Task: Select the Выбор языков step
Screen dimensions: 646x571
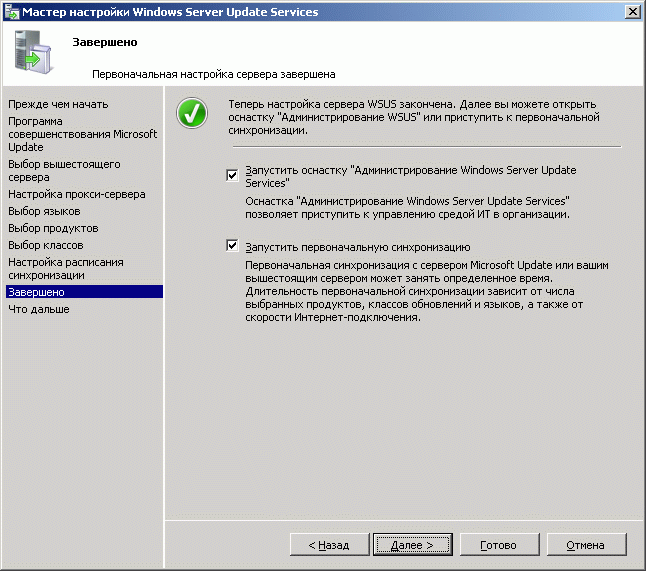Action: click(44, 211)
